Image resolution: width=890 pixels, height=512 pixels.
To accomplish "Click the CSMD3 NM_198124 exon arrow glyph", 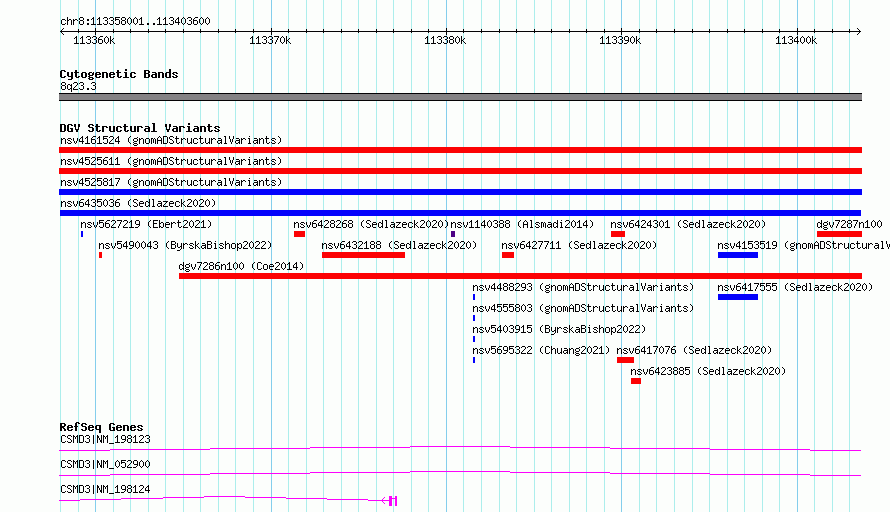I will [390, 500].
